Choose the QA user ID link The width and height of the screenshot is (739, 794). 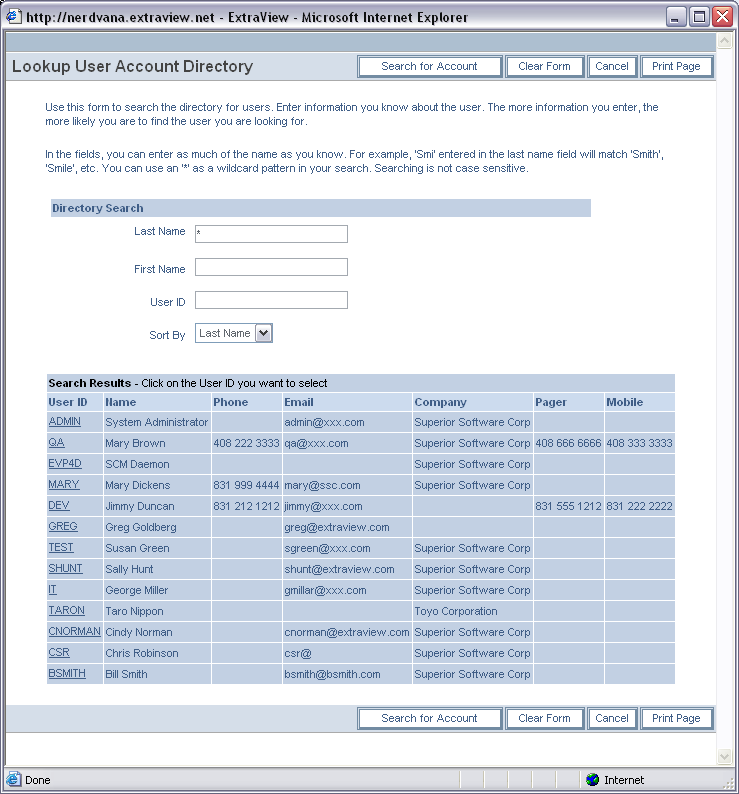(56, 443)
